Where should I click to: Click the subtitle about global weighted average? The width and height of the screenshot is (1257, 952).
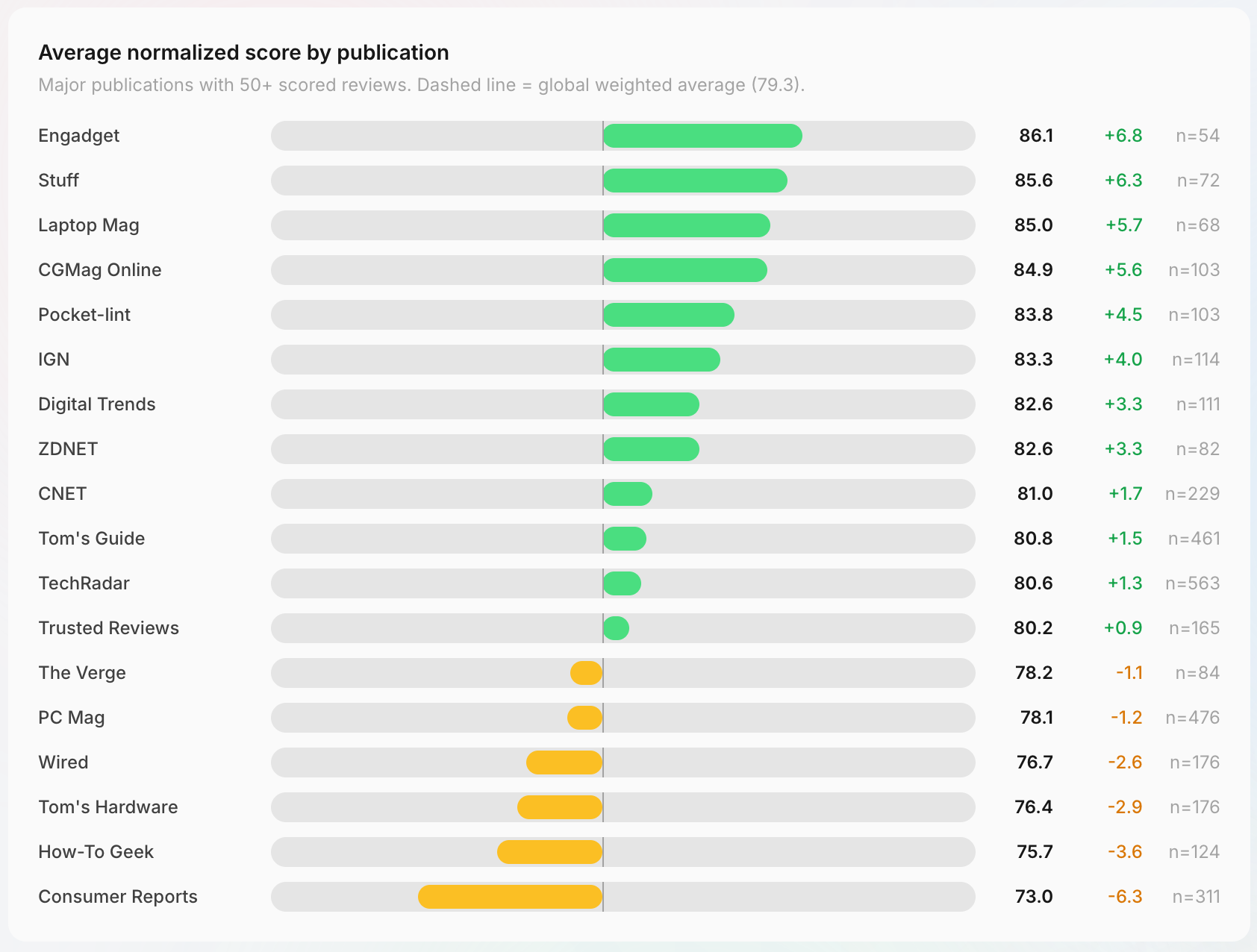click(421, 85)
